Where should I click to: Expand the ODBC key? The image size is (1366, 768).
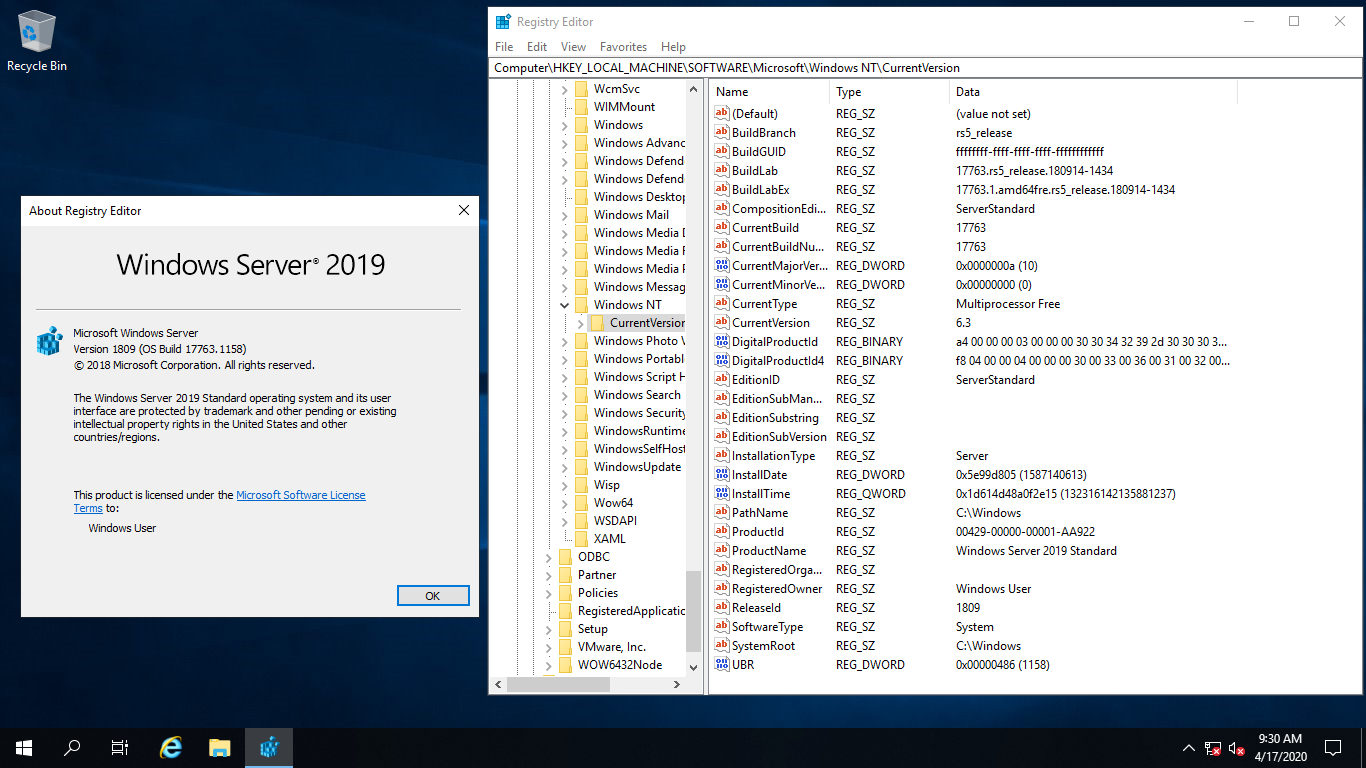(548, 557)
